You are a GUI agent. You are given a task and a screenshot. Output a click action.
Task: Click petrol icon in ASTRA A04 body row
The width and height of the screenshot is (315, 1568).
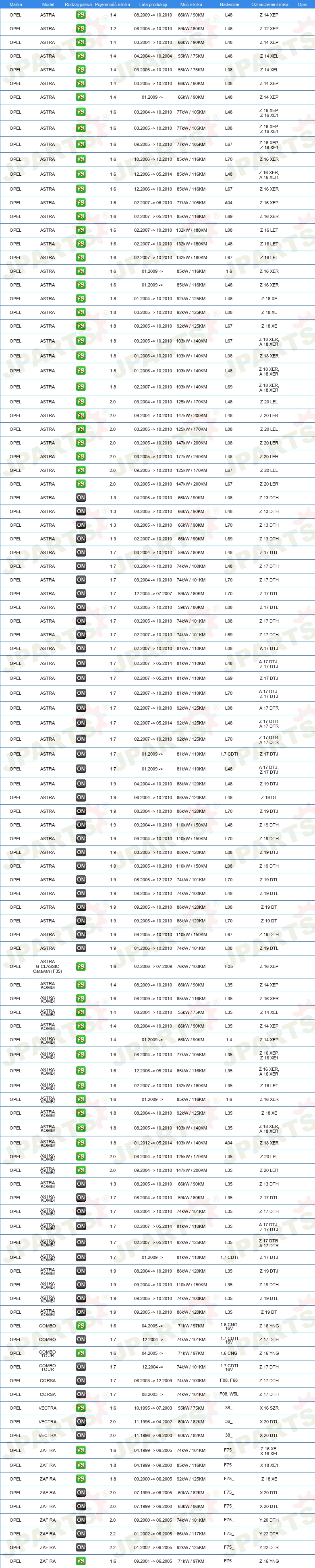[80, 203]
